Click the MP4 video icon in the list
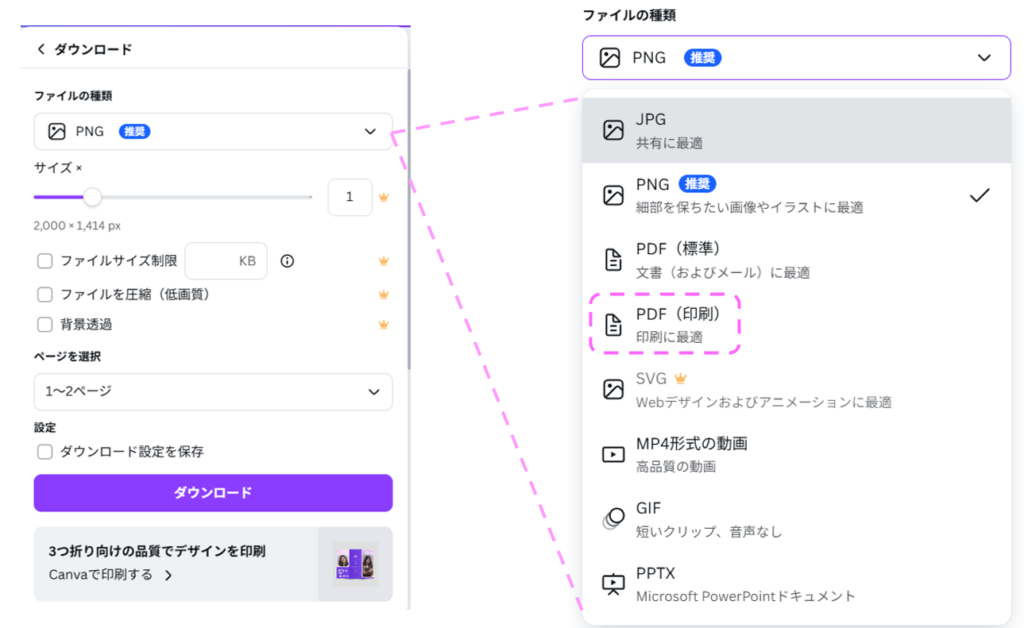Image resolution: width=1024 pixels, height=628 pixels. (612, 454)
